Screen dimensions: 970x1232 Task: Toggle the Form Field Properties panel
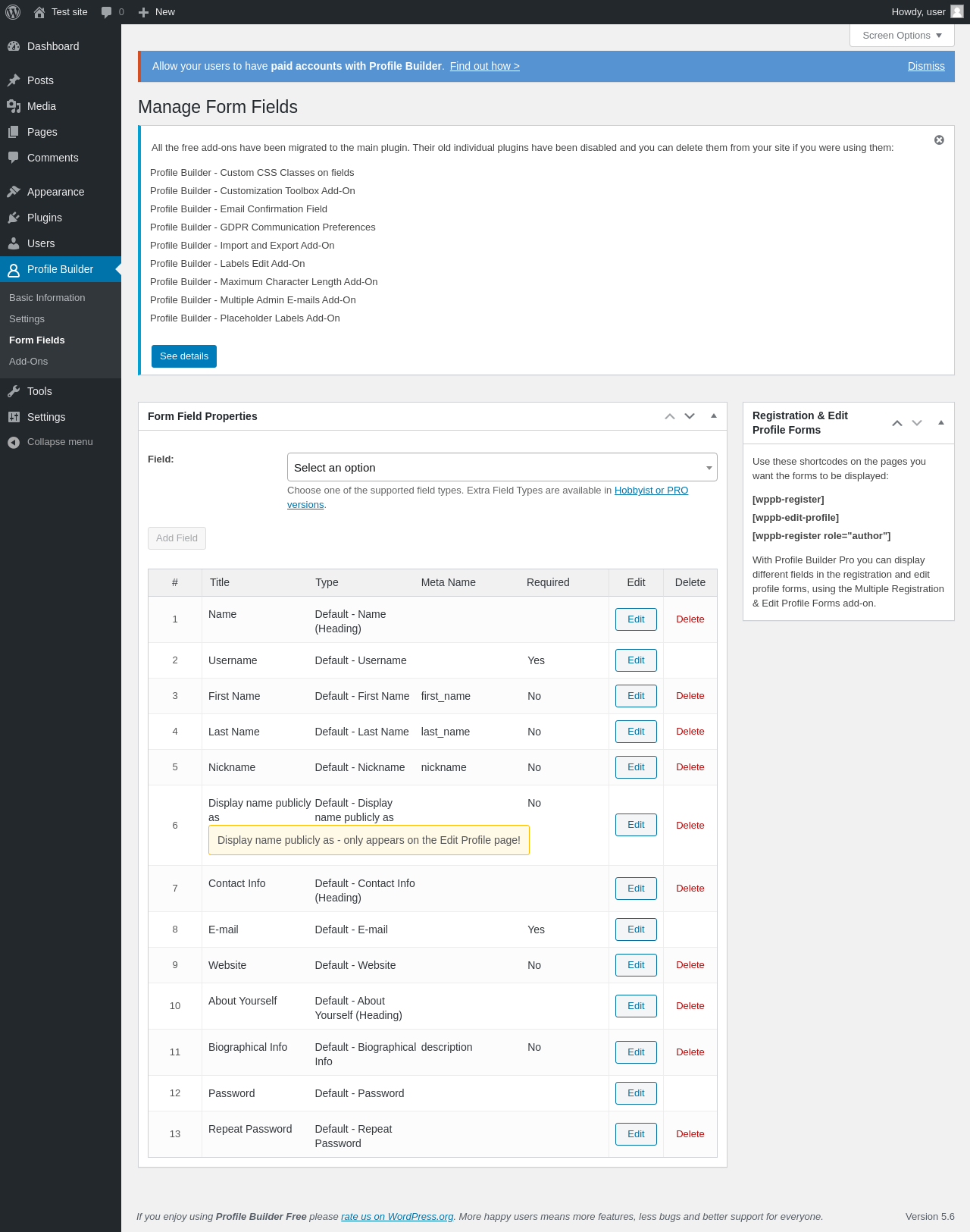[x=713, y=416]
